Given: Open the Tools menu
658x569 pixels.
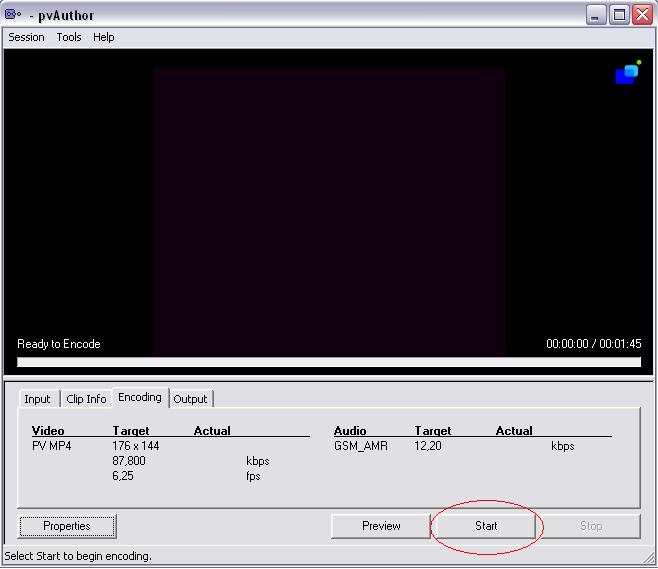Looking at the screenshot, I should [x=69, y=37].
